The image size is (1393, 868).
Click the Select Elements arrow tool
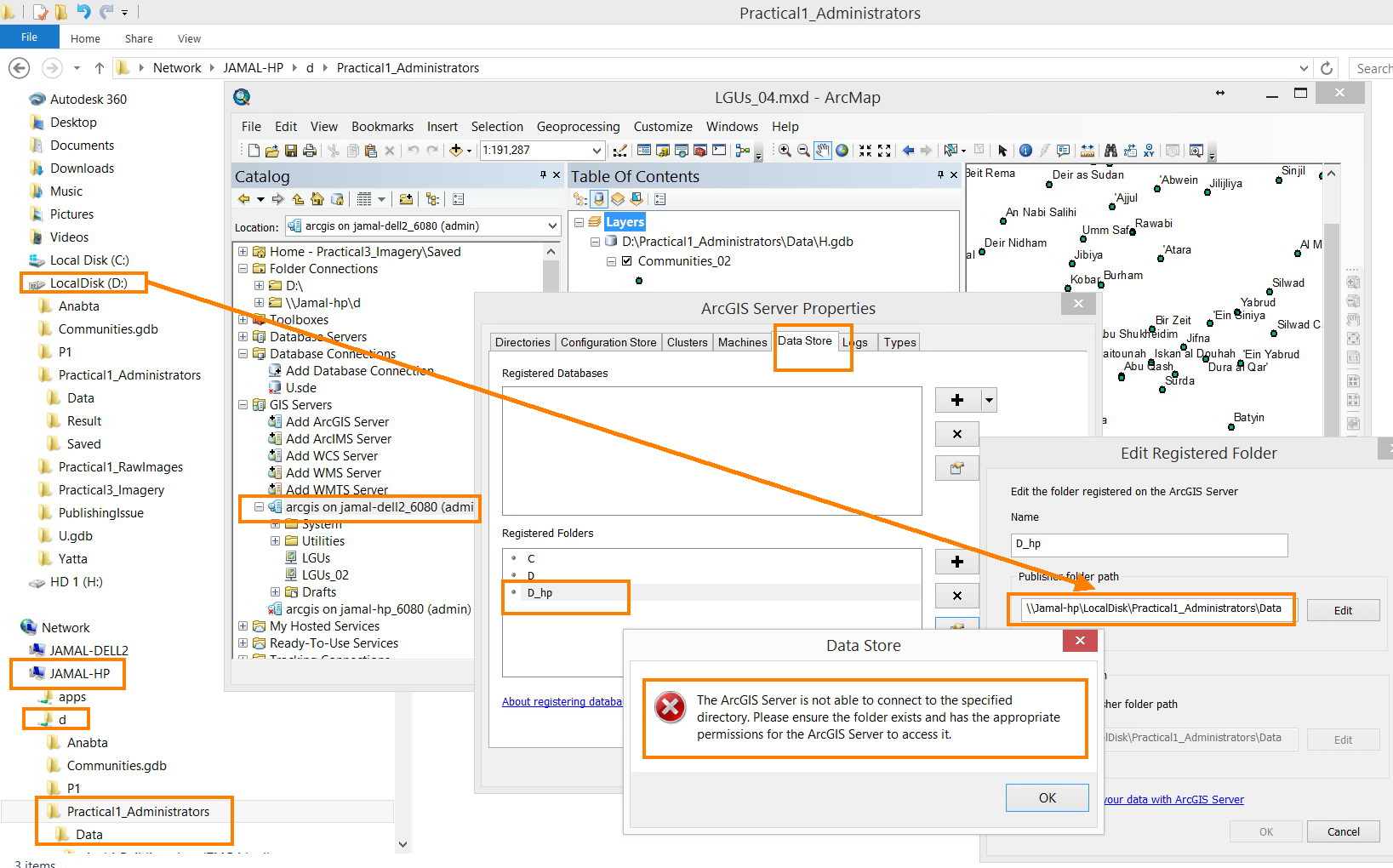tap(1002, 151)
